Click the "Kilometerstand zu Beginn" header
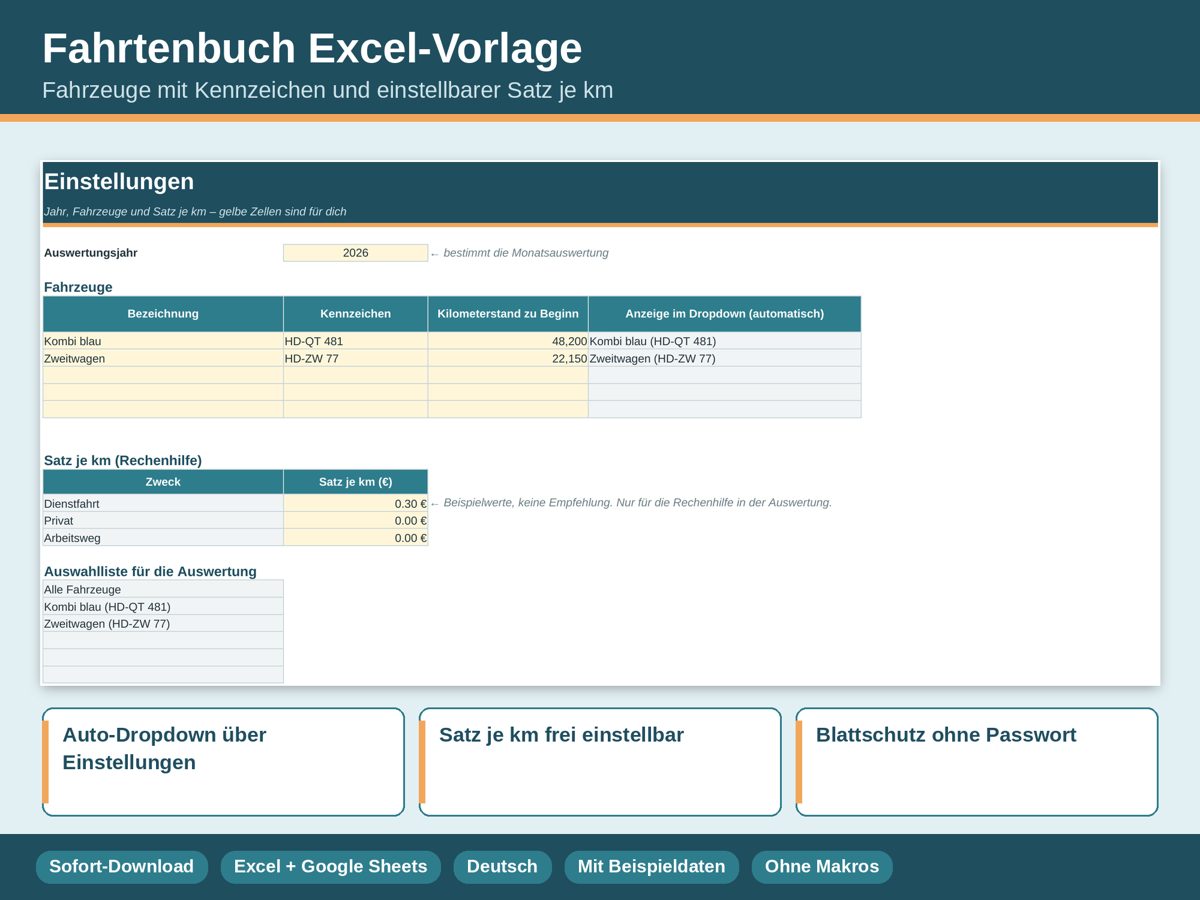Screen dimensions: 1200x900 (x=508, y=314)
